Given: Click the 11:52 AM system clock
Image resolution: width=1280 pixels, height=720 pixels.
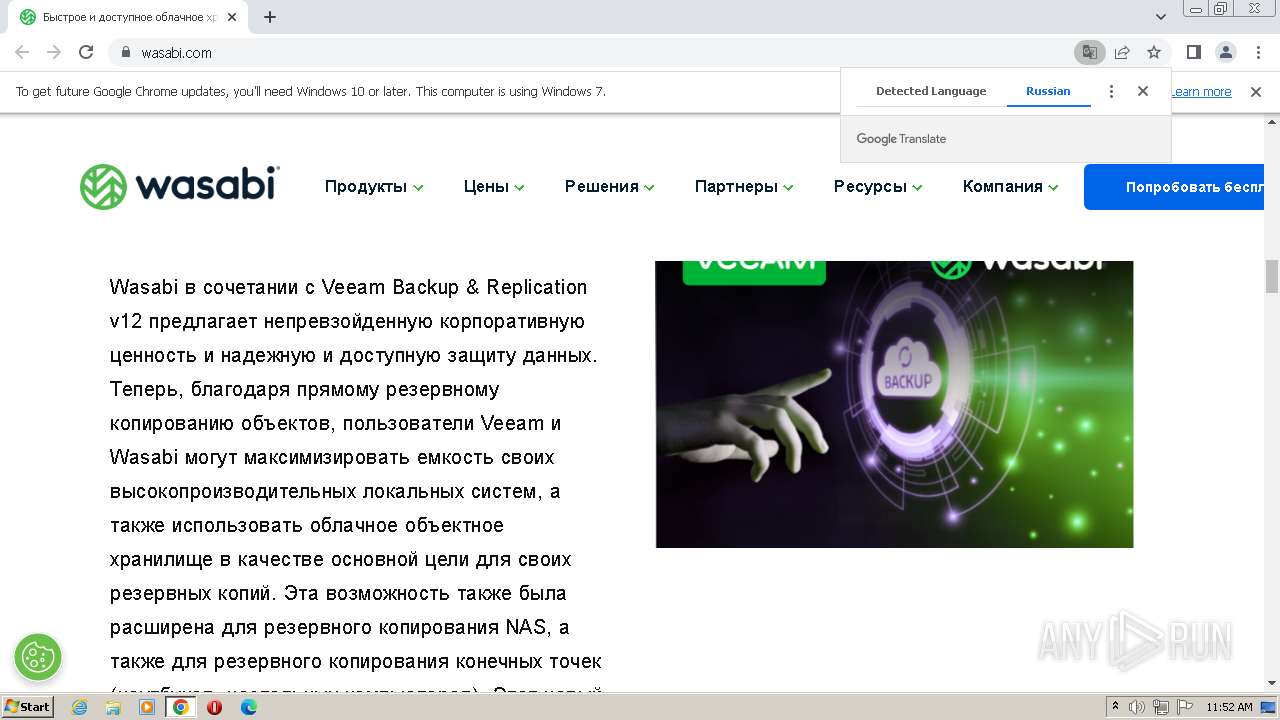Looking at the screenshot, I should [1229, 707].
